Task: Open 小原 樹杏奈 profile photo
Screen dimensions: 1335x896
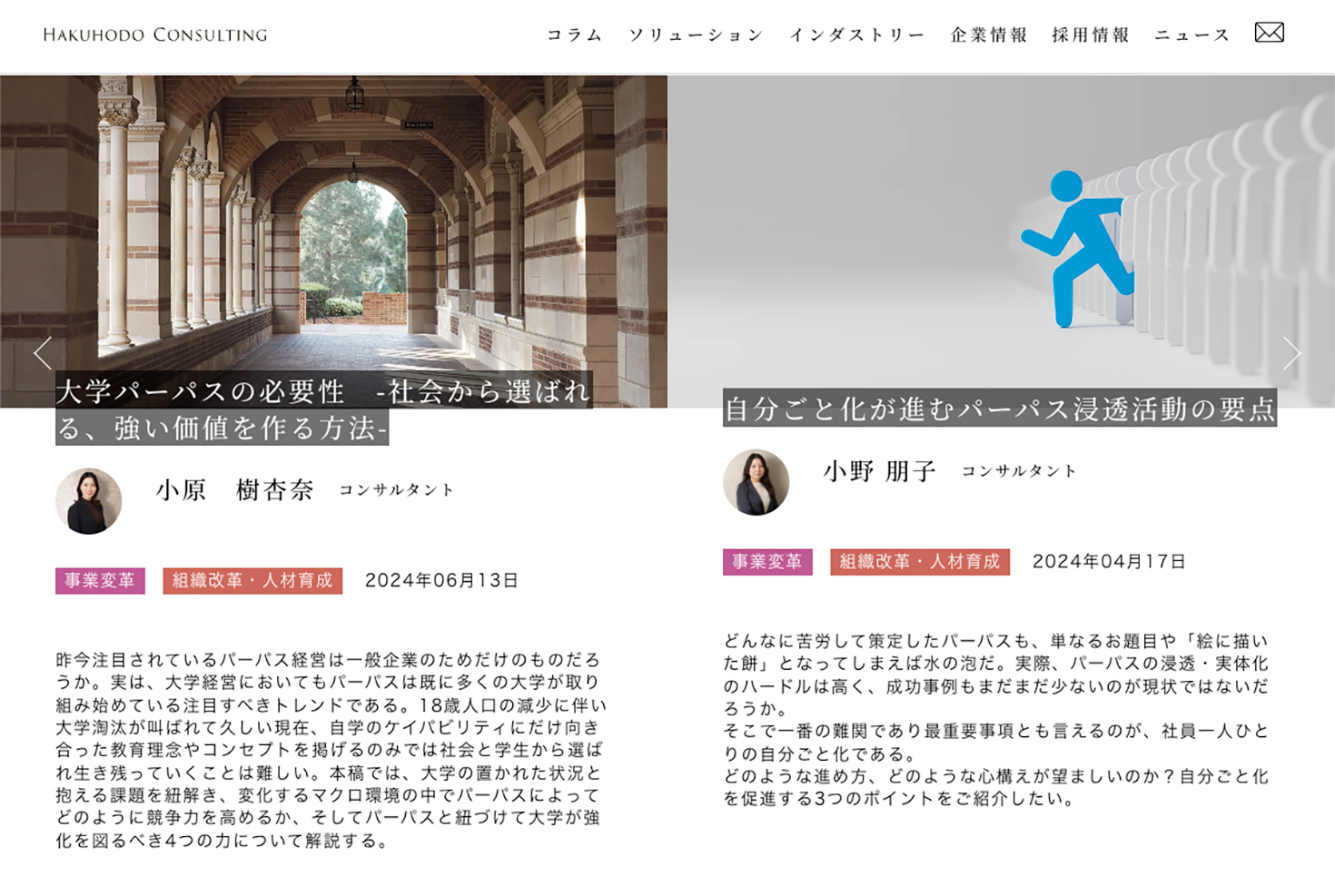Action: pos(89,501)
